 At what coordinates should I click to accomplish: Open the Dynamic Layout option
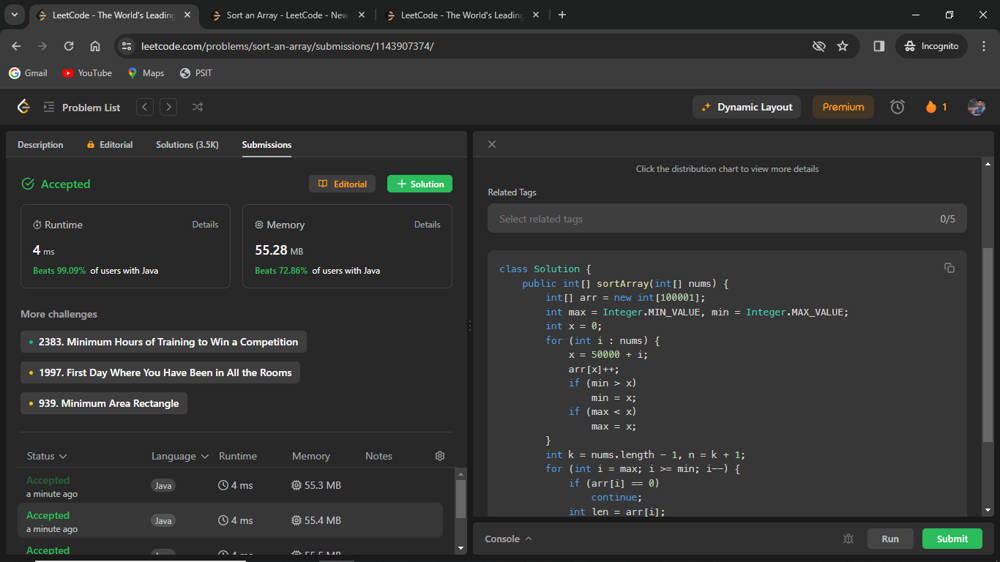click(747, 107)
